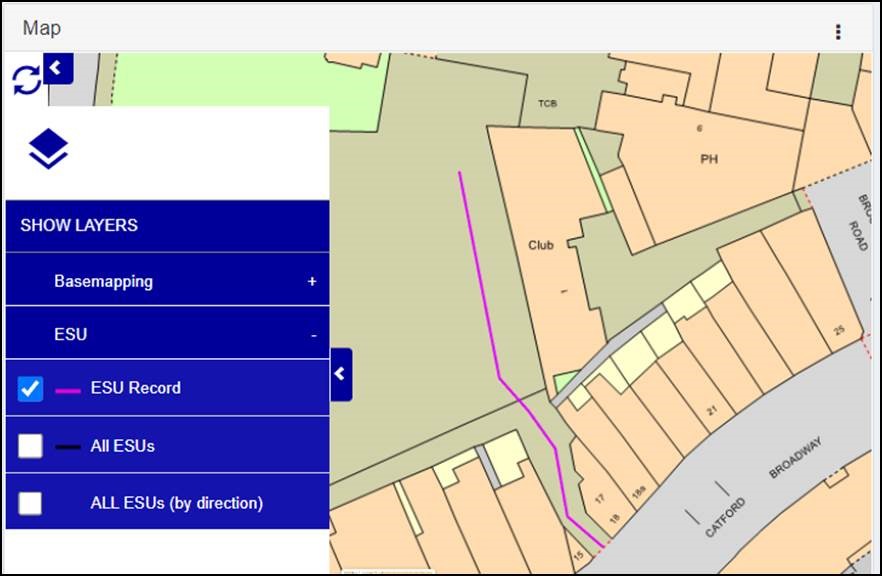This screenshot has width=882, height=576.
Task: Click the CATFORD road label on map
Action: (725, 518)
